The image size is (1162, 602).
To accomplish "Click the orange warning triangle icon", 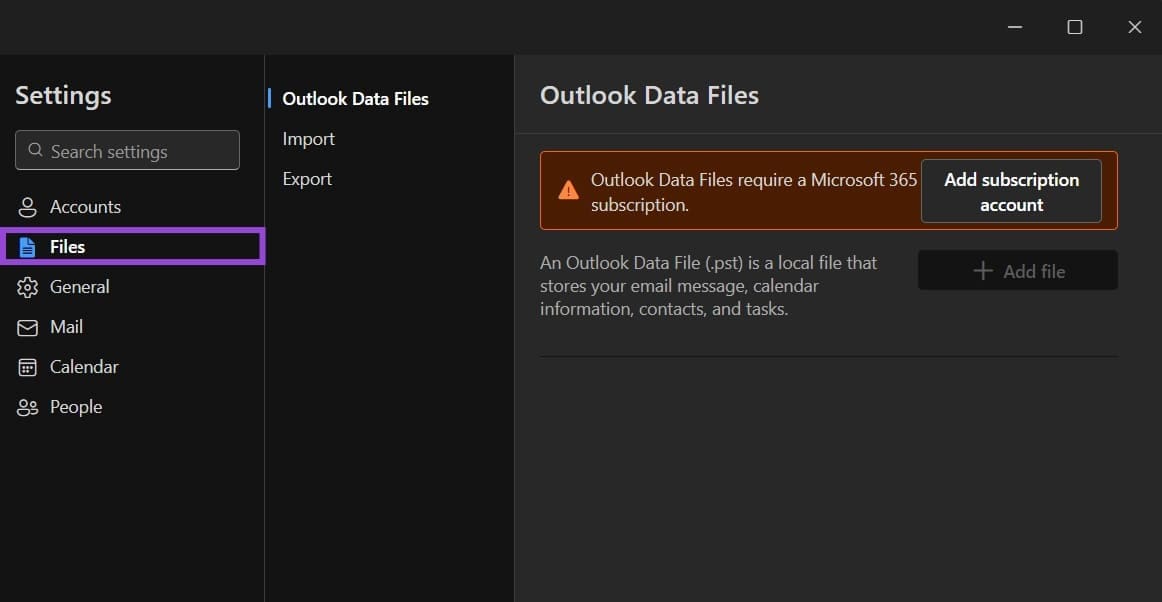I will click(568, 190).
